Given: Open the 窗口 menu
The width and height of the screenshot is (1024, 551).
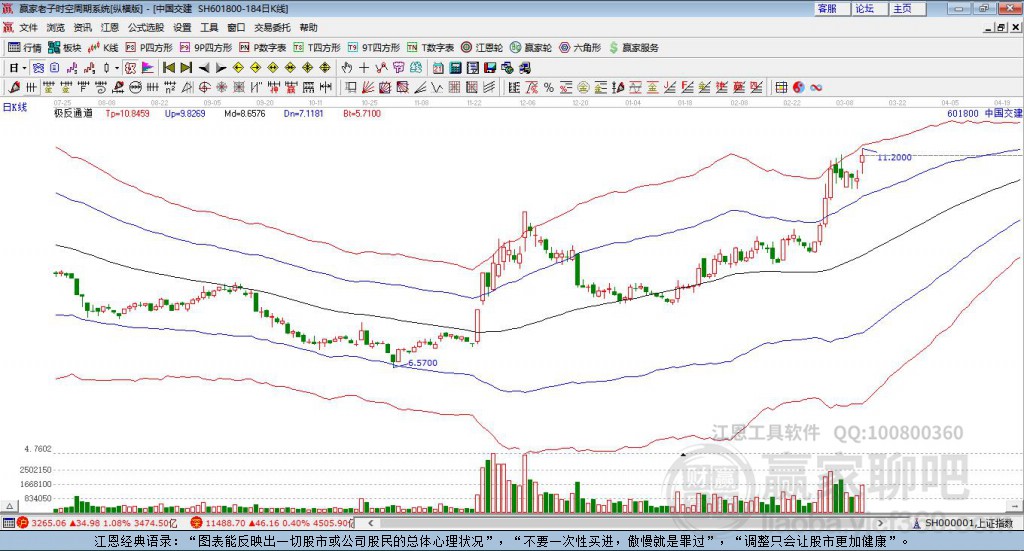Looking at the screenshot, I should [236, 27].
